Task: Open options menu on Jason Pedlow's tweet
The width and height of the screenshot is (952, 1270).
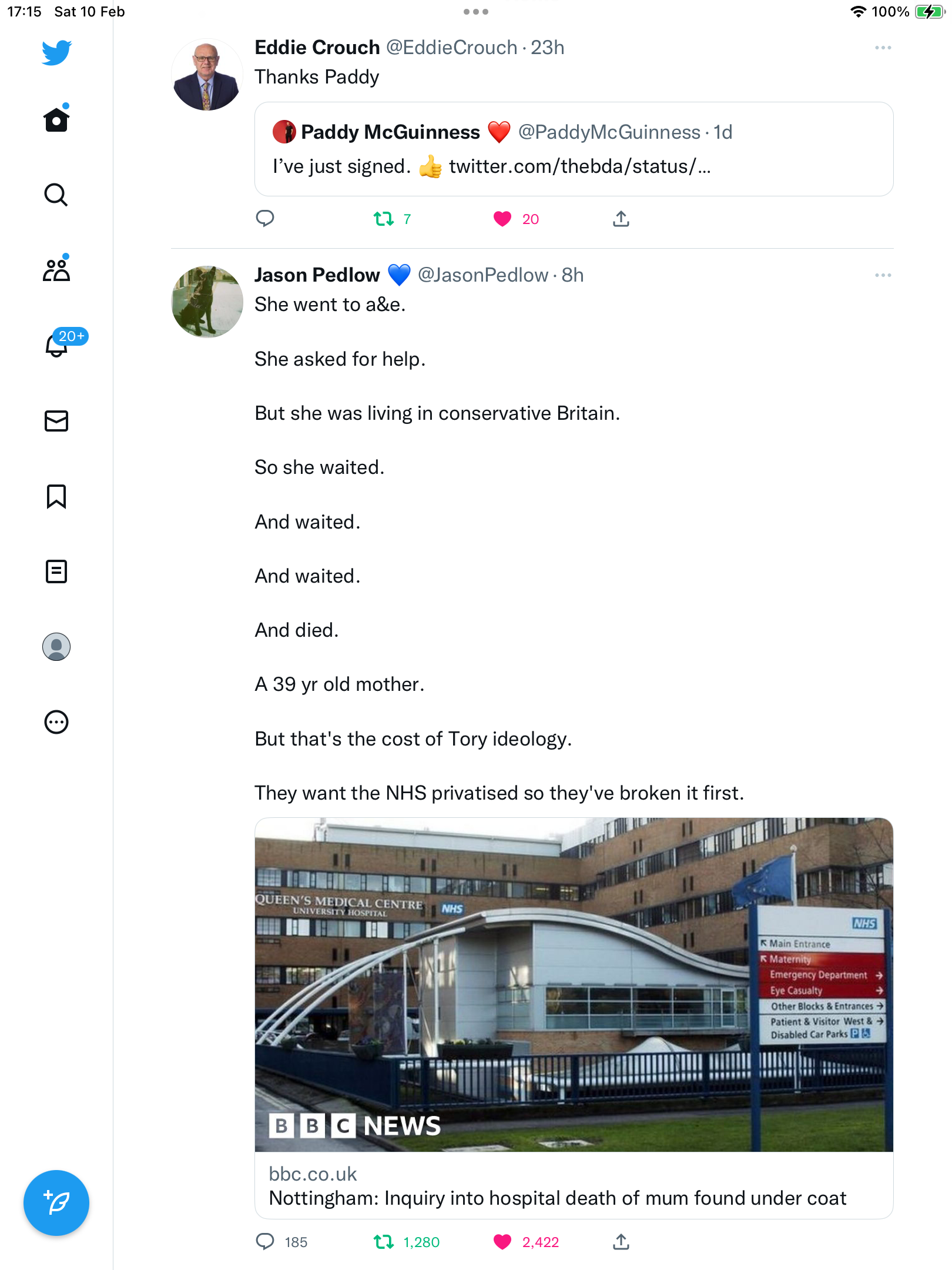Action: click(883, 275)
